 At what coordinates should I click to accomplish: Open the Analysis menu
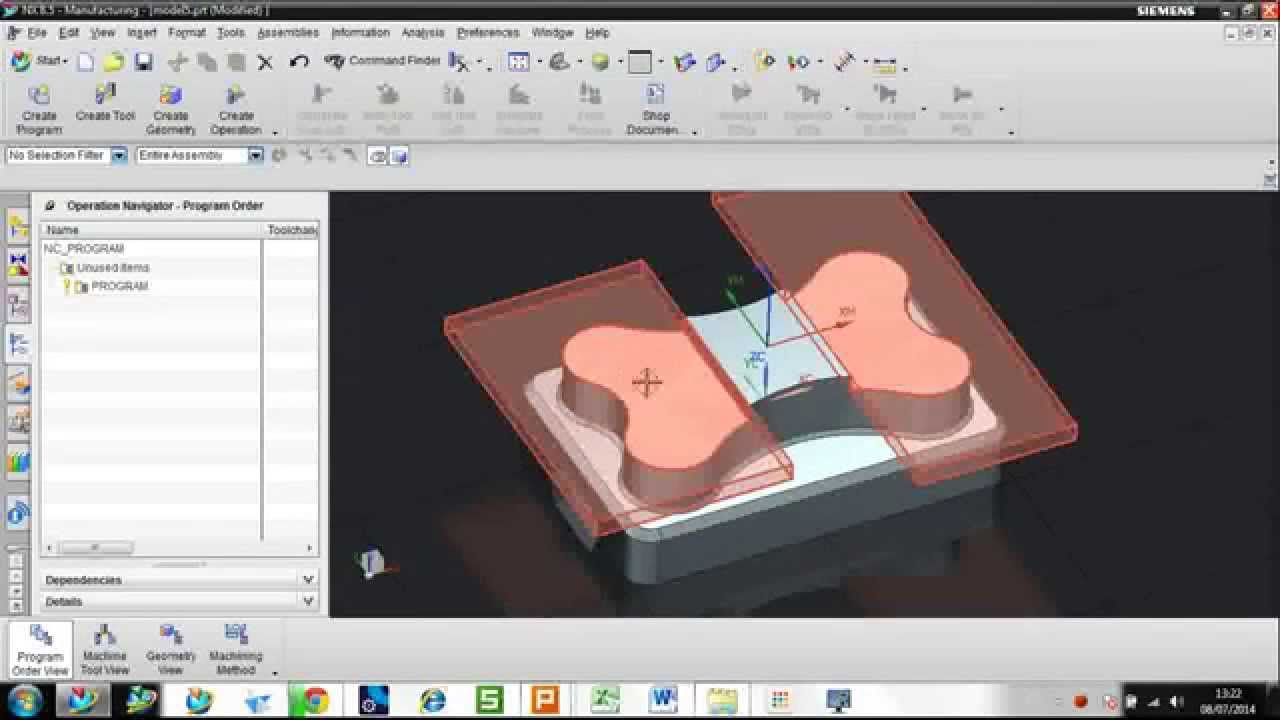(423, 33)
